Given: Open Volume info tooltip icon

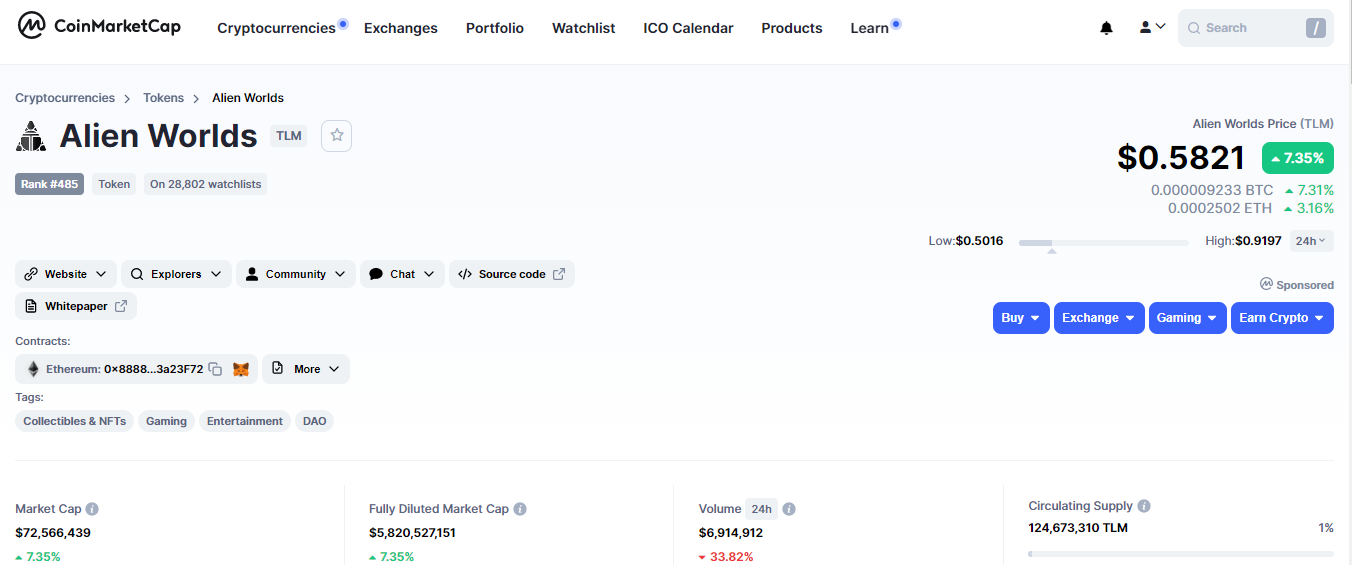Looking at the screenshot, I should click(x=789, y=509).
